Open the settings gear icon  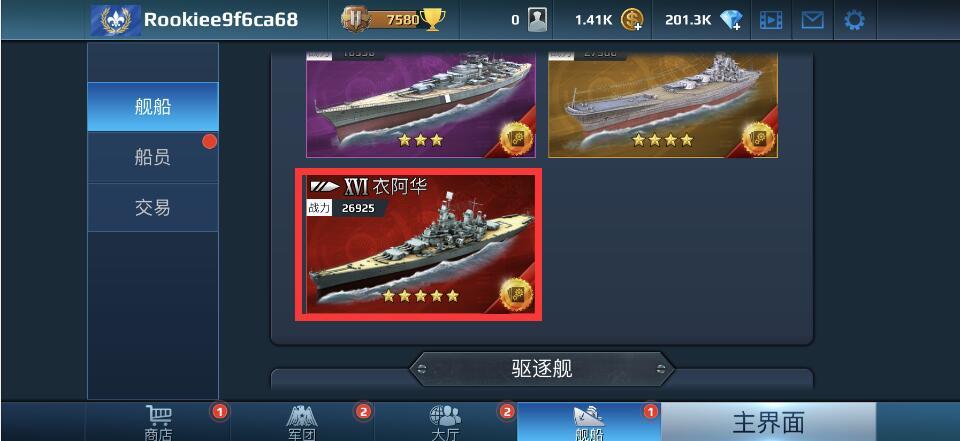tap(854, 20)
